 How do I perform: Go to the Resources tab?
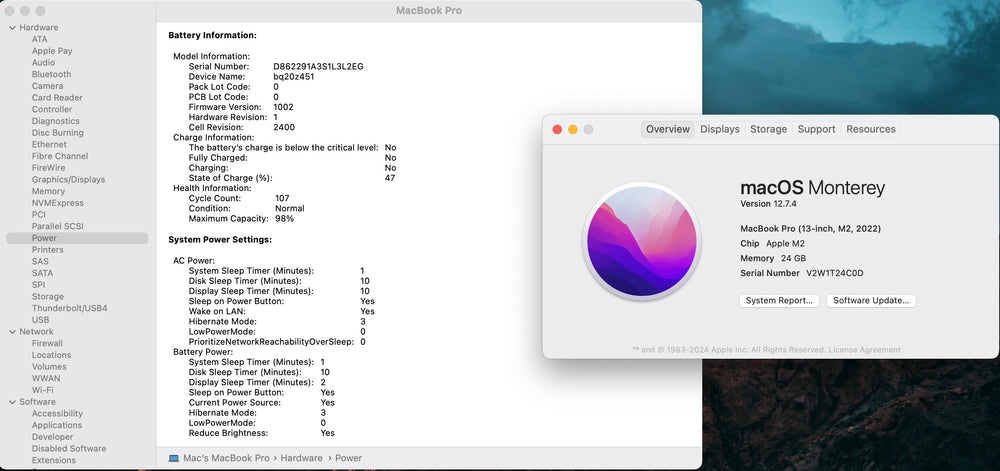[870, 129]
